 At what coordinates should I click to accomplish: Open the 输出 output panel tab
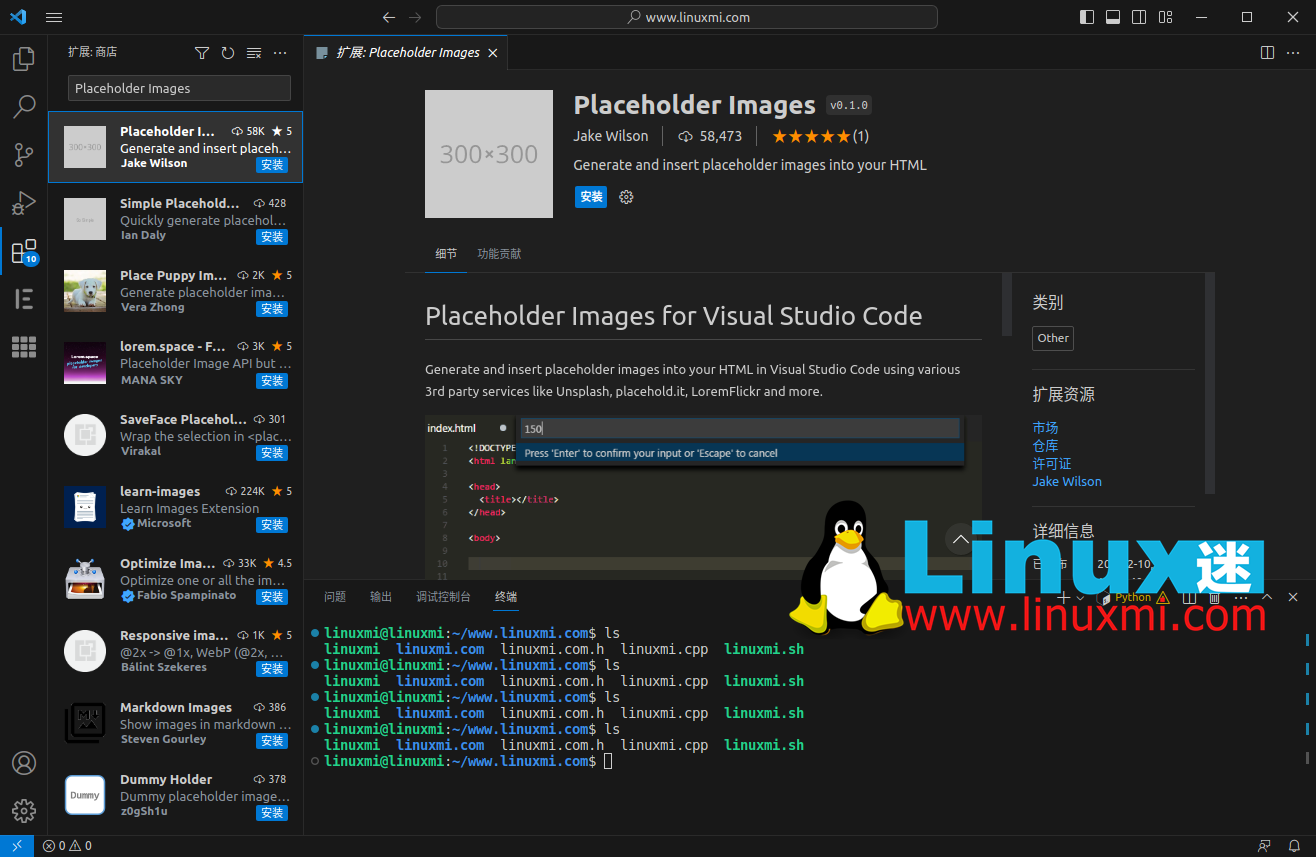[381, 597]
